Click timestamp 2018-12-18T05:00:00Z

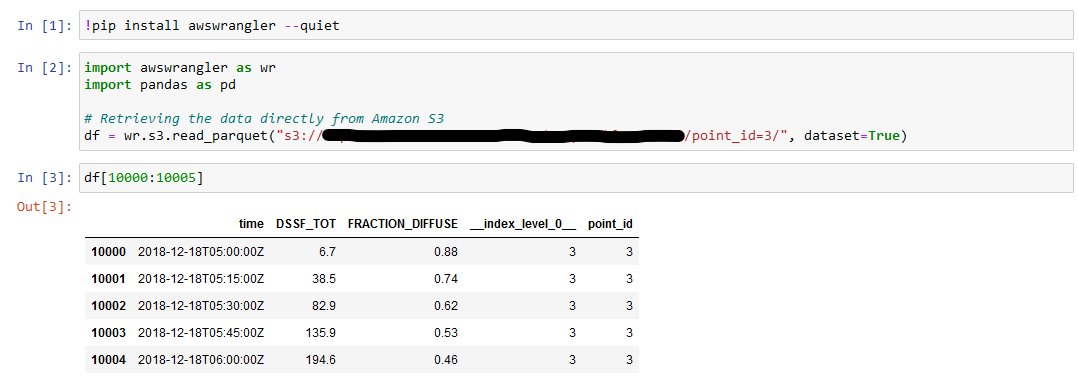[x=201, y=252]
